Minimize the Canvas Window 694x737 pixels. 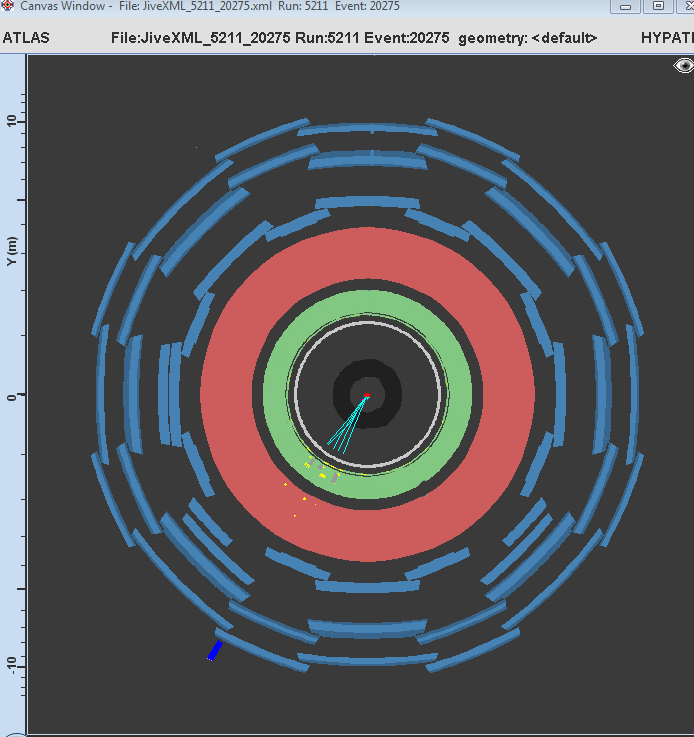point(627,6)
